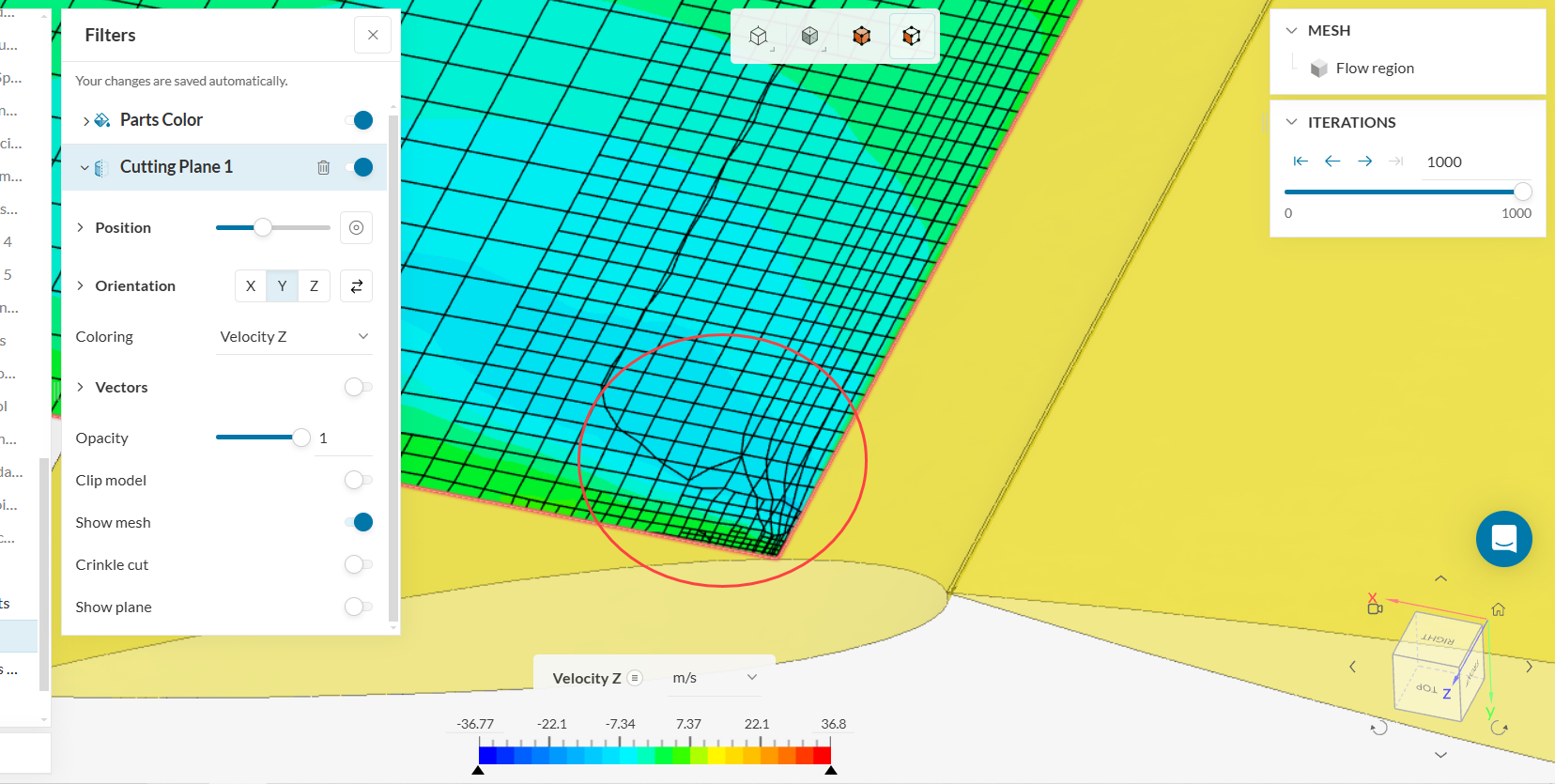The width and height of the screenshot is (1555, 784).
Task: Go to the previous iteration
Action: [x=1332, y=161]
